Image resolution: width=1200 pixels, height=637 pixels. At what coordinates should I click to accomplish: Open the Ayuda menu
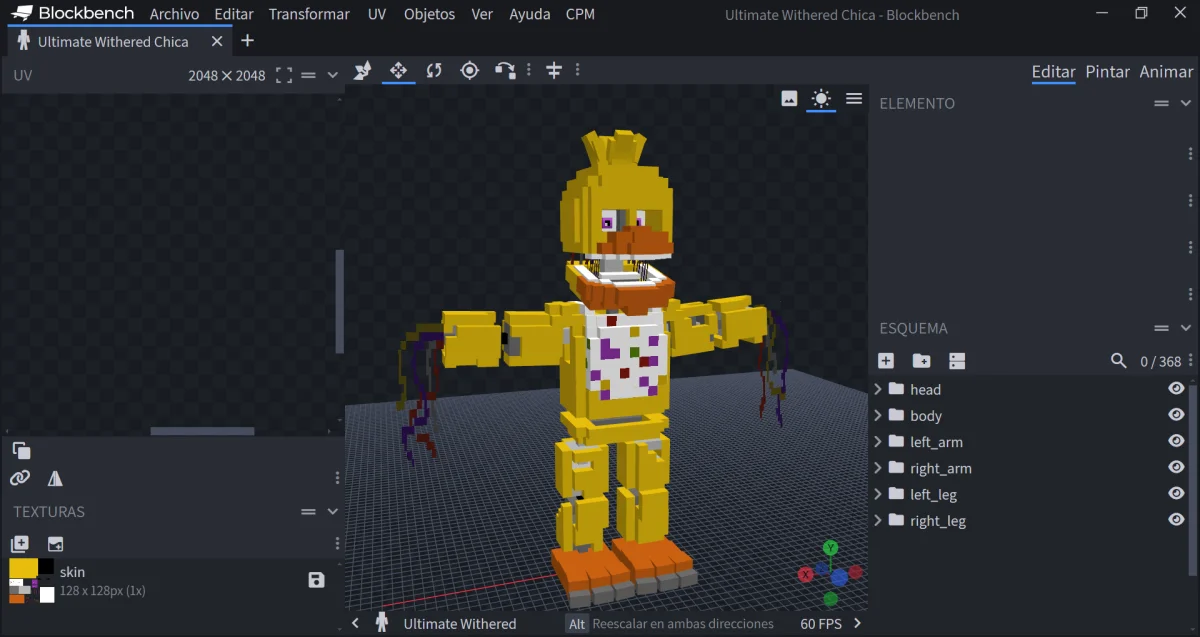pyautogui.click(x=530, y=14)
